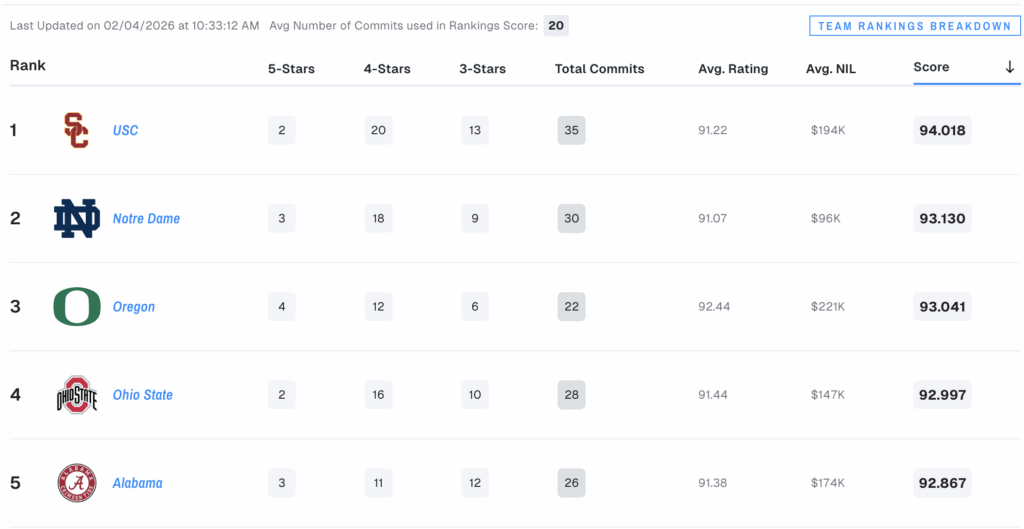Viewport: 1024px width, 529px height.
Task: Click the Notre Dame team logo
Action: [x=77, y=219]
